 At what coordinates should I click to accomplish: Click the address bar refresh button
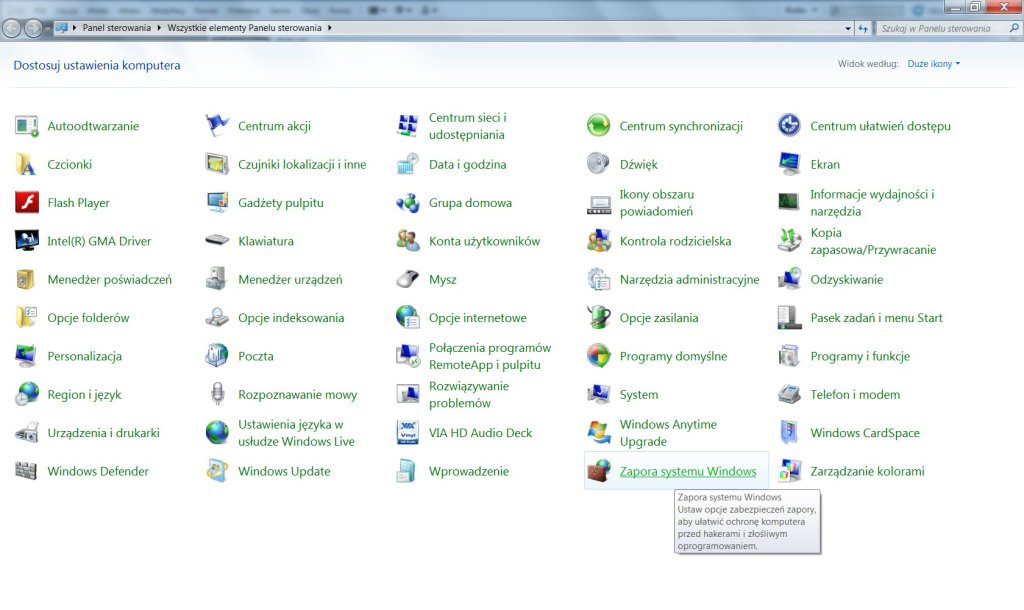click(863, 29)
